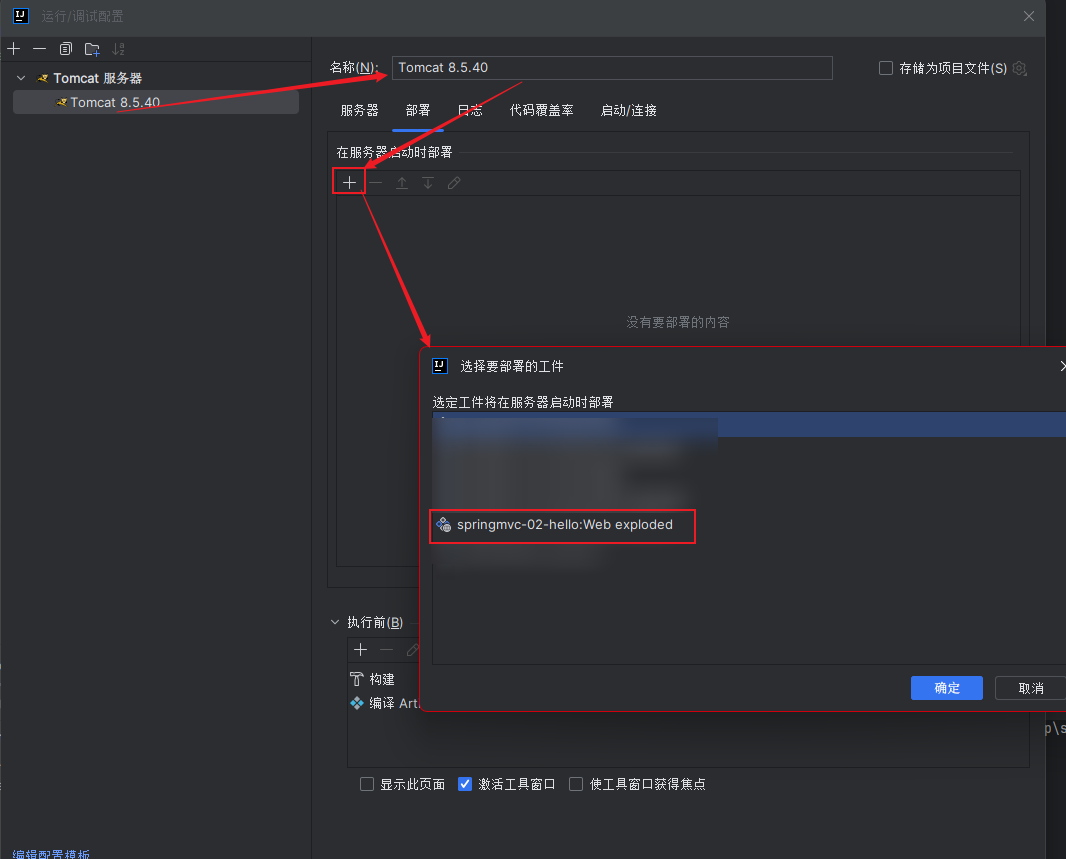Move deployment item down
This screenshot has width=1066, height=859.
coord(428,183)
